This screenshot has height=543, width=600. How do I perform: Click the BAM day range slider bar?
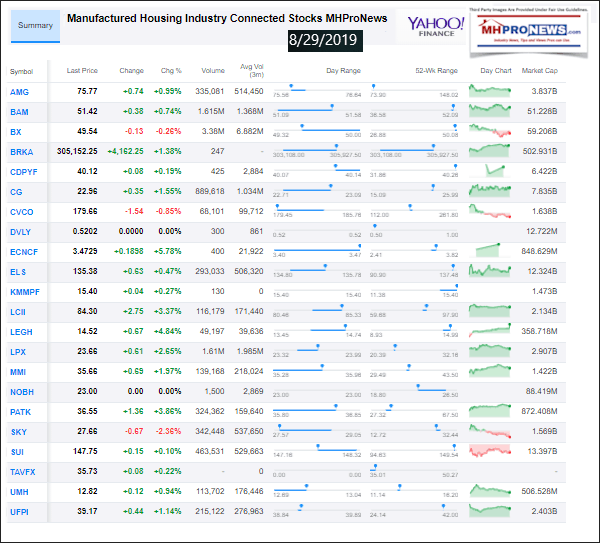click(x=317, y=109)
